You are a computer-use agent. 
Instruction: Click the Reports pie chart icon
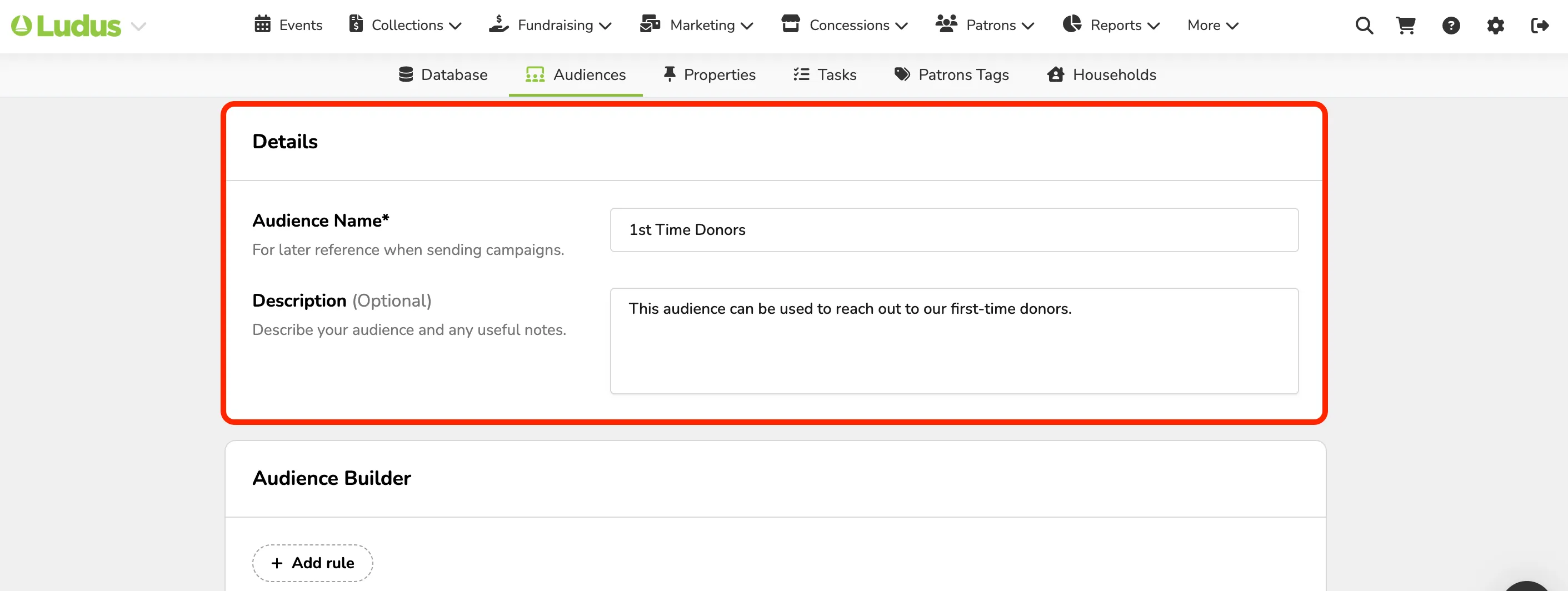click(x=1072, y=24)
